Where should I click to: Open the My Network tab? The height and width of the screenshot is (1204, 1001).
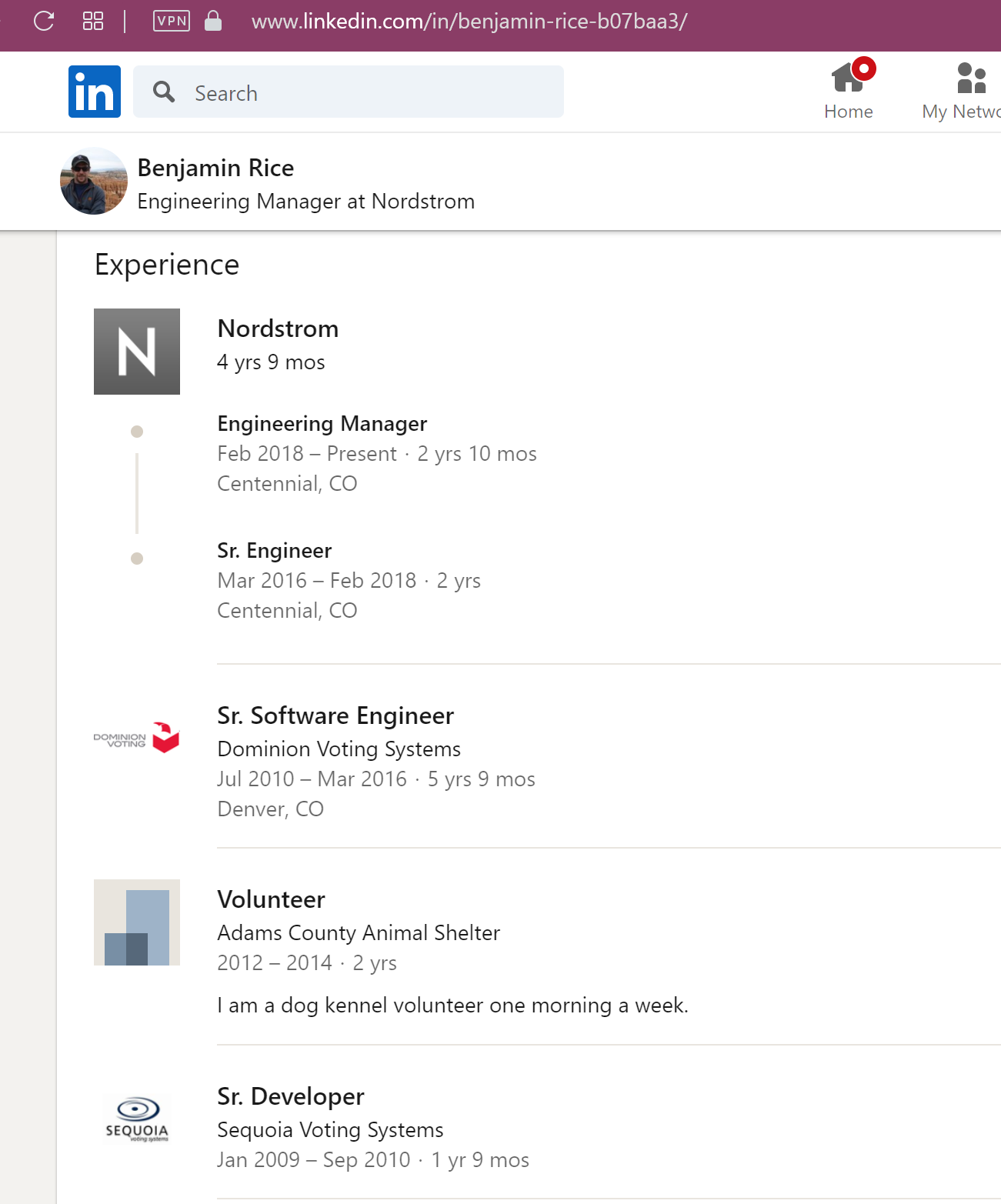(962, 91)
